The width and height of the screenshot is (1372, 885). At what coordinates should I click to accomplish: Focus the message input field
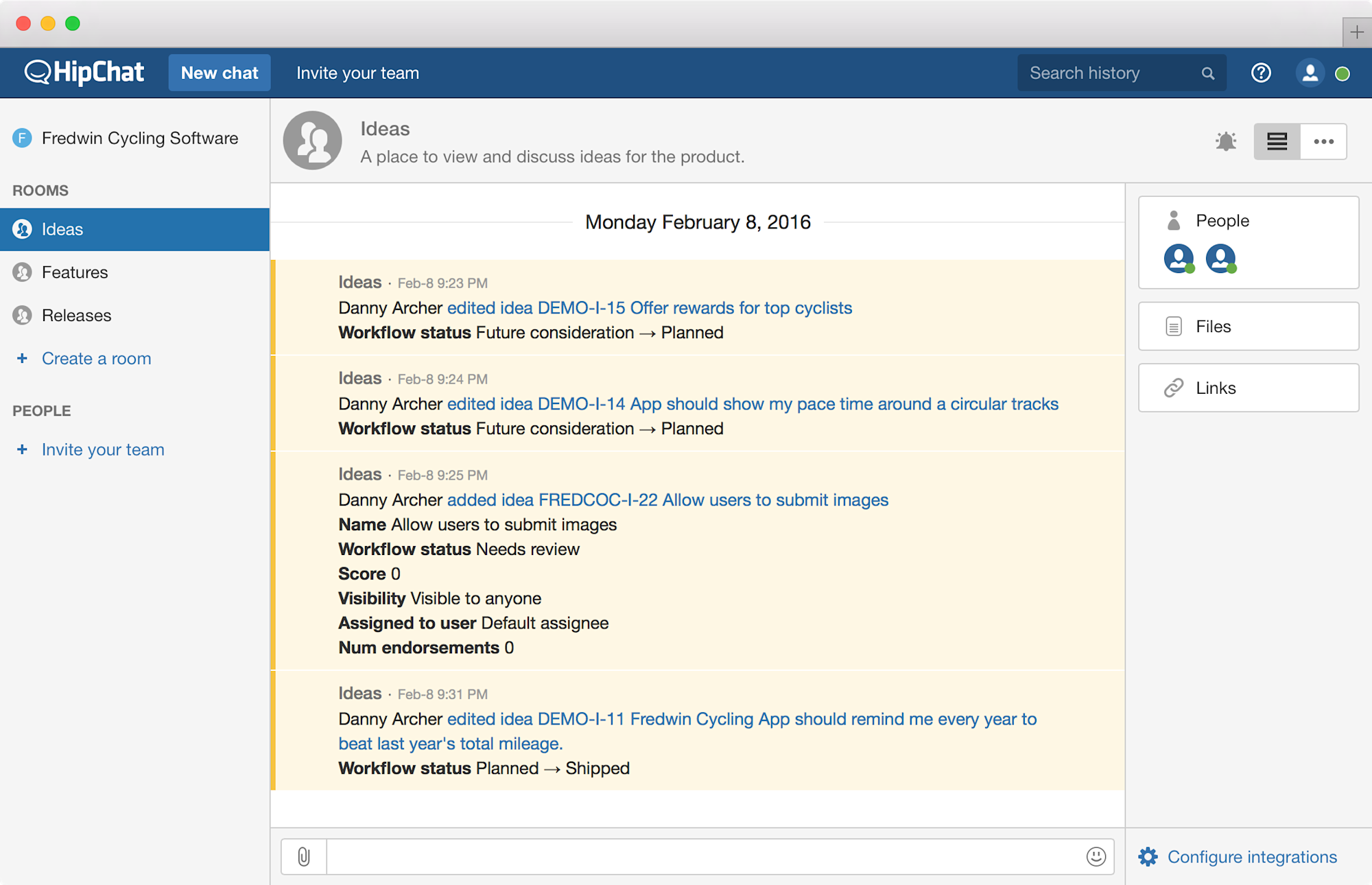tap(703, 856)
